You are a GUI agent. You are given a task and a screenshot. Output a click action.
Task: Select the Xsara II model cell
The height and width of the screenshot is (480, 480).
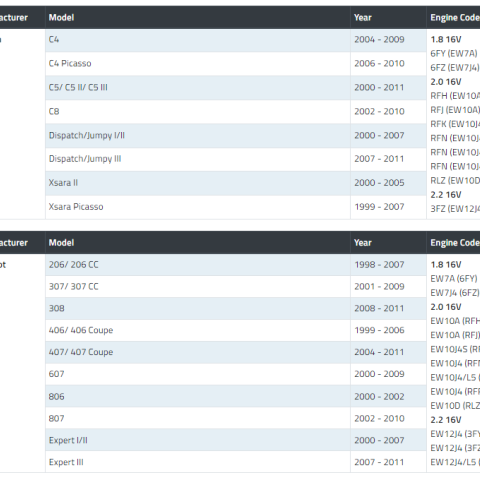198,183
